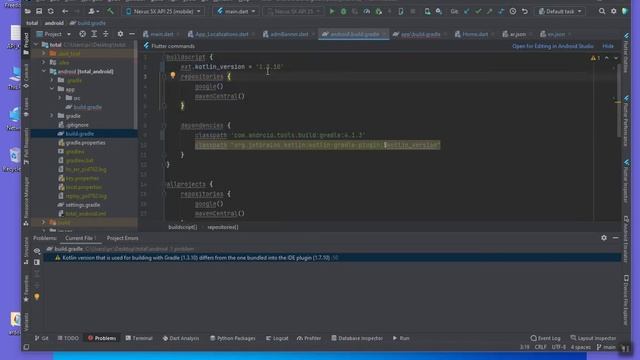This screenshot has height=360, width=640.
Task: Open the Terminal tool window
Action: 139,338
